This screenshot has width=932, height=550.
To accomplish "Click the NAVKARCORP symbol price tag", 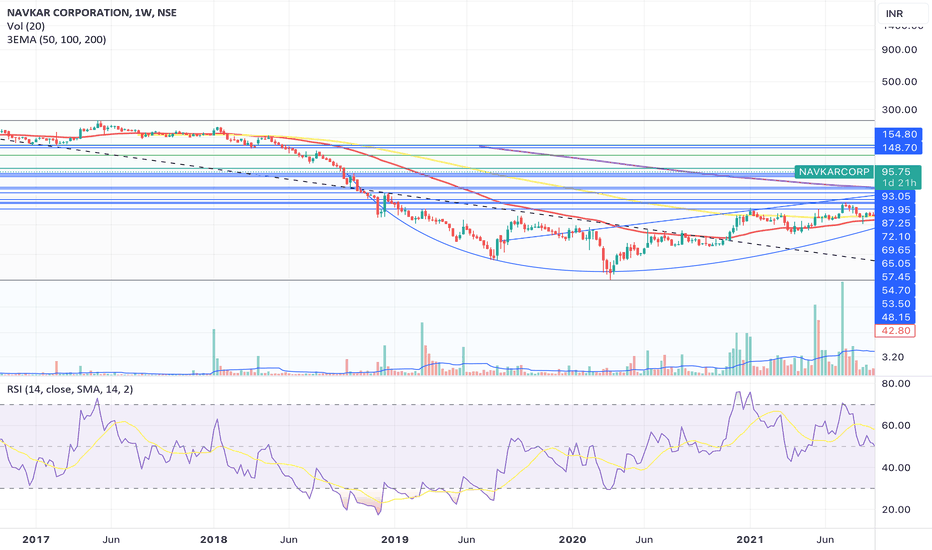I will point(834,172).
